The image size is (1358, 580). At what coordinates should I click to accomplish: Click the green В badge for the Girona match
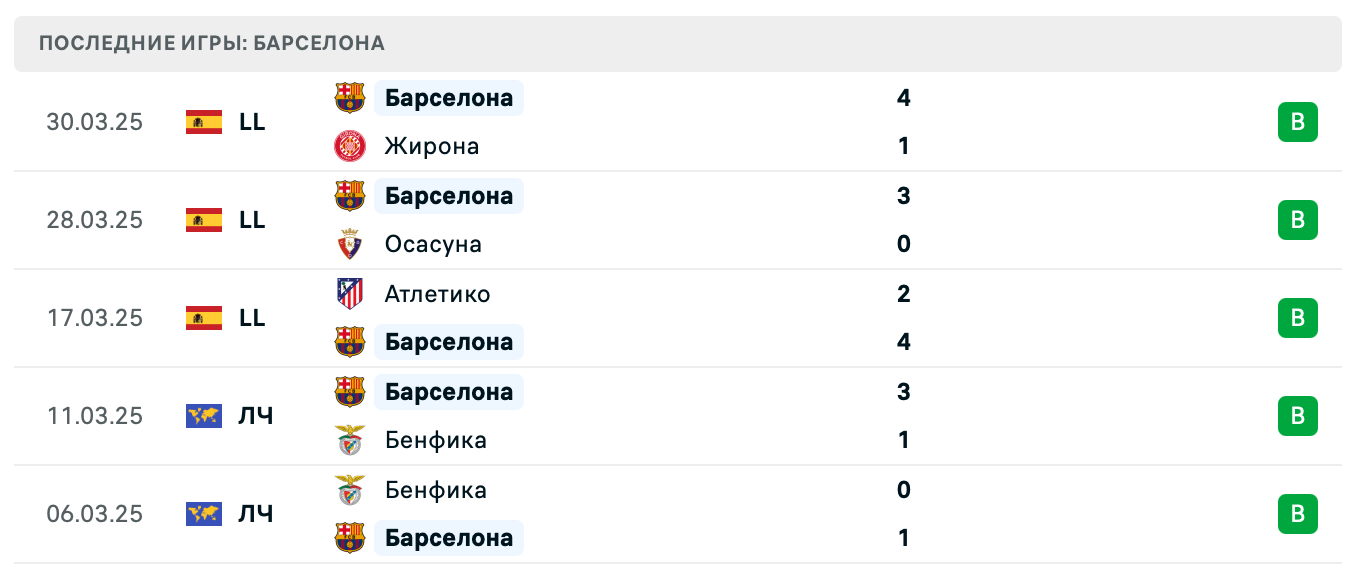[x=1297, y=121]
